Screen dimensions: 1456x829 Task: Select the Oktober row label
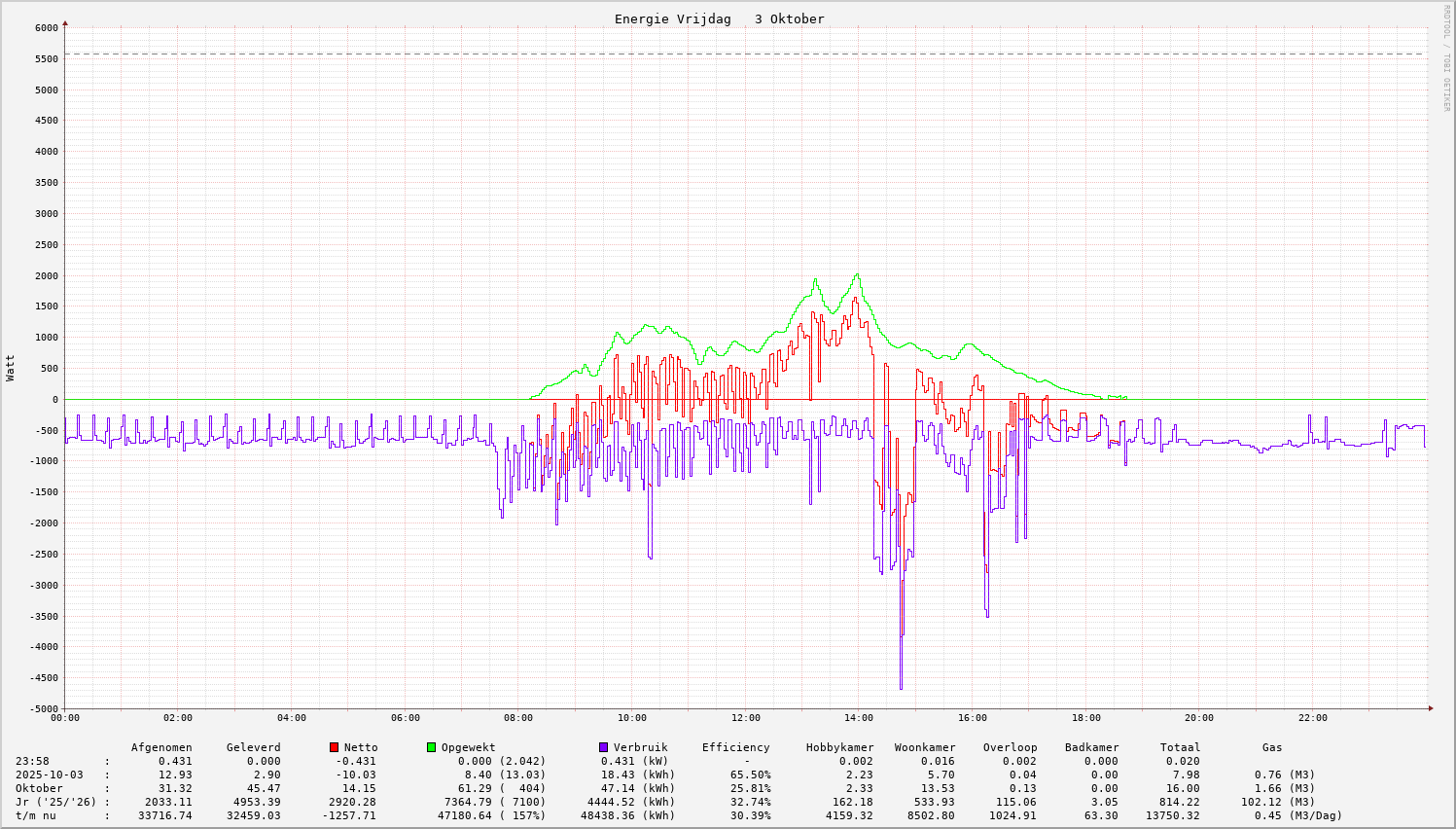tap(39, 789)
